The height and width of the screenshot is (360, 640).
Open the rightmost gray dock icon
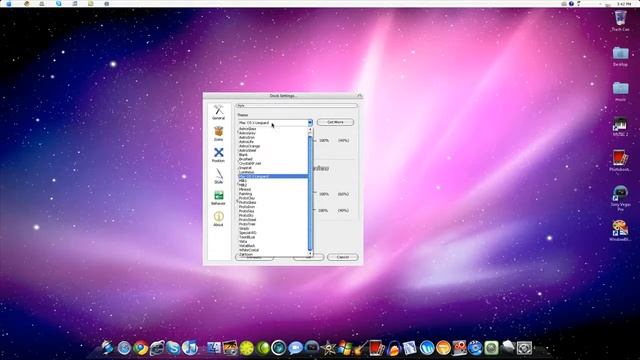pos(524,348)
